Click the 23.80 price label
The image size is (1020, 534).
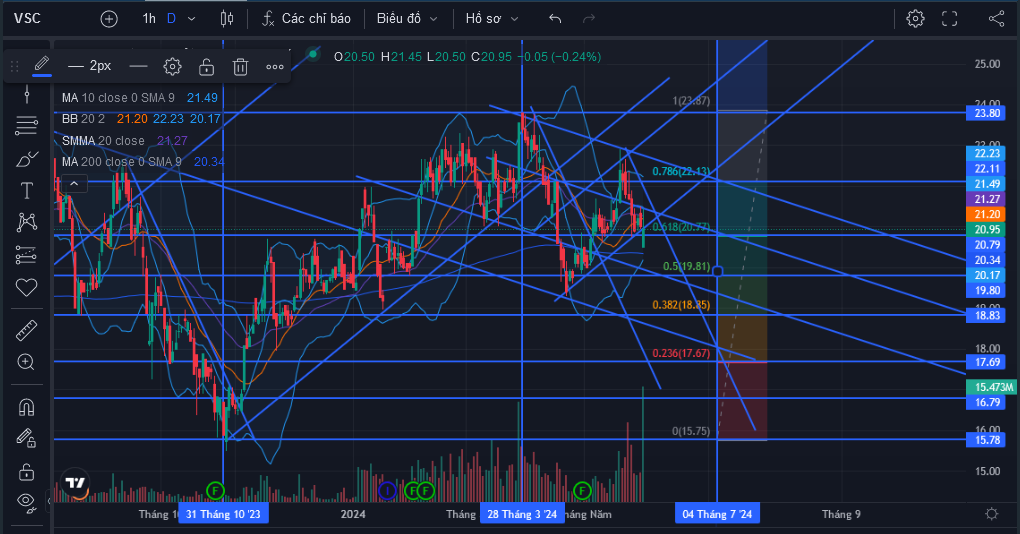[x=987, y=113]
